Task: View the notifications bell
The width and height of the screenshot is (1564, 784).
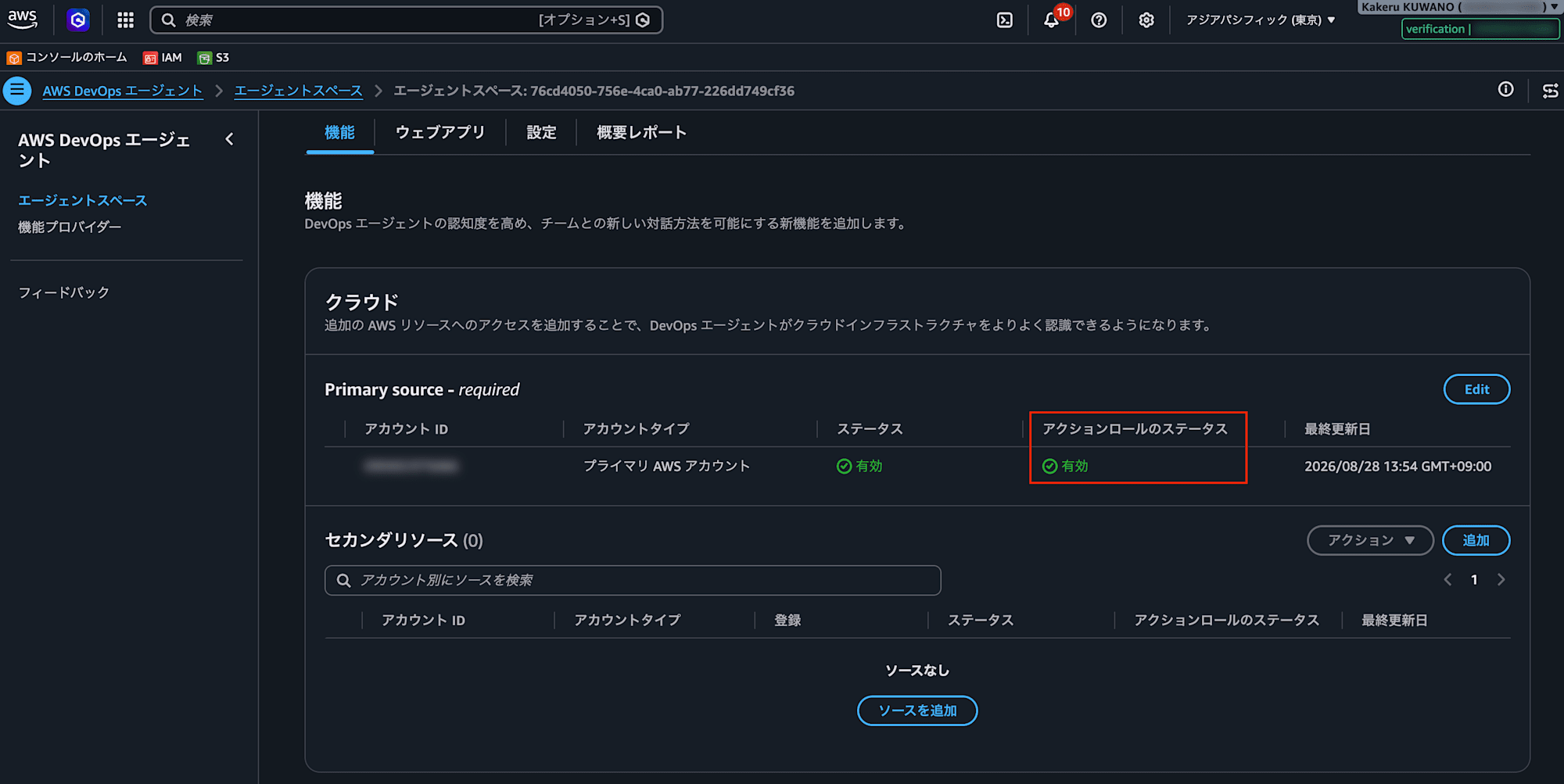Action: [1052, 20]
